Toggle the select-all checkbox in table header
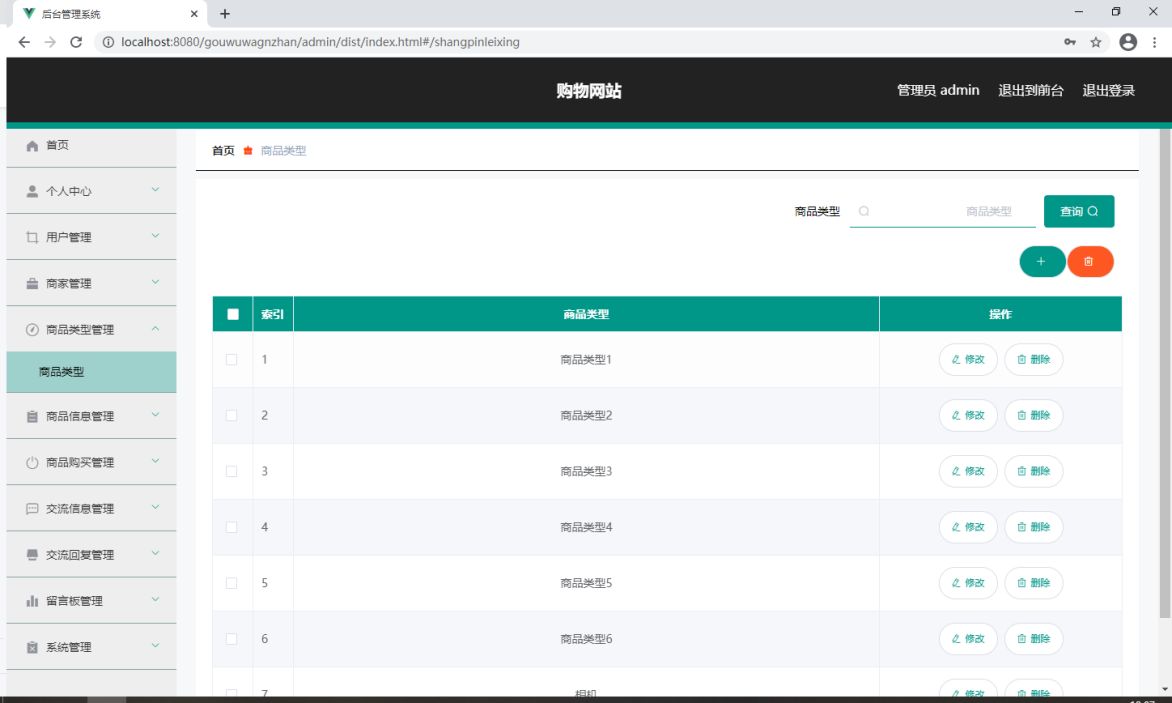1172x703 pixels. (233, 315)
